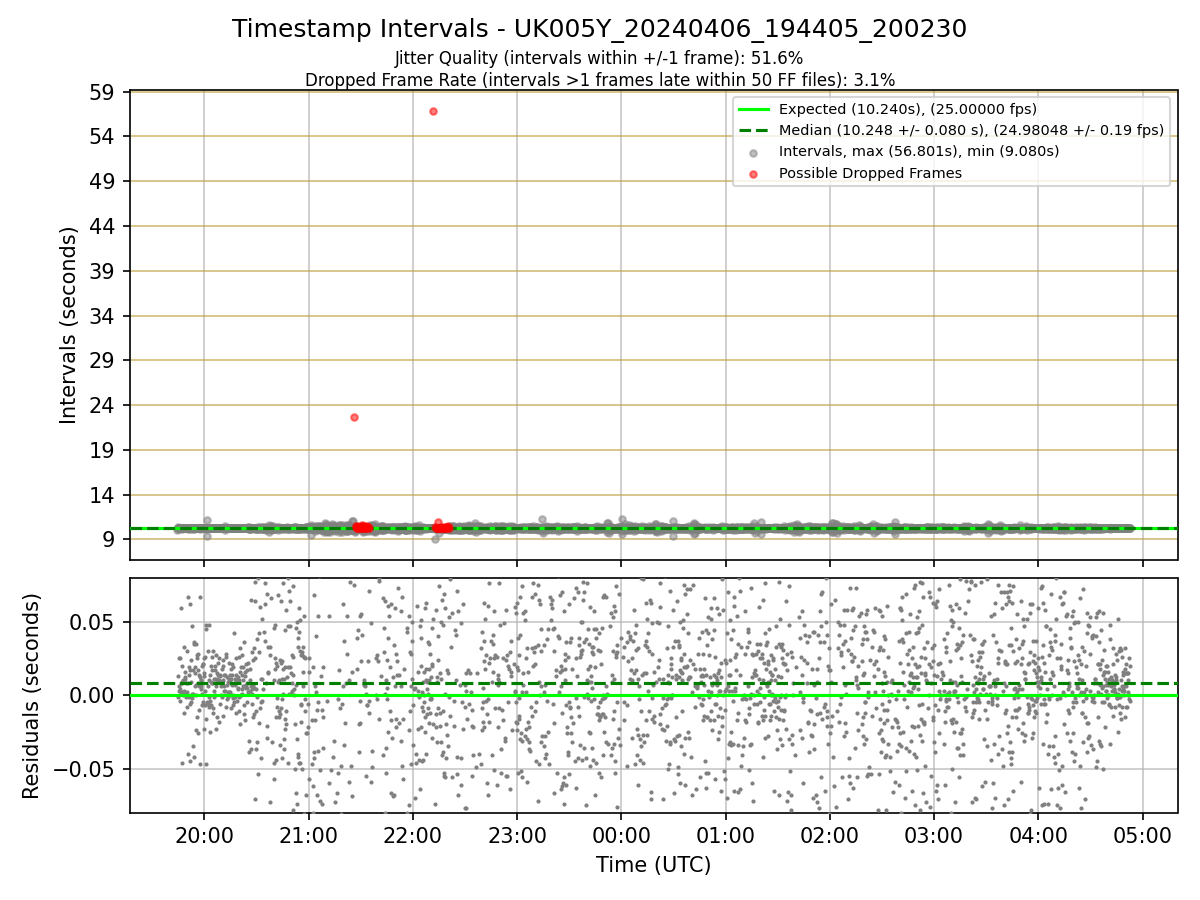Viewport: 1200px width, 900px height.
Task: Click the red dropped-frames cluster near 22:15
Action: coord(441,526)
